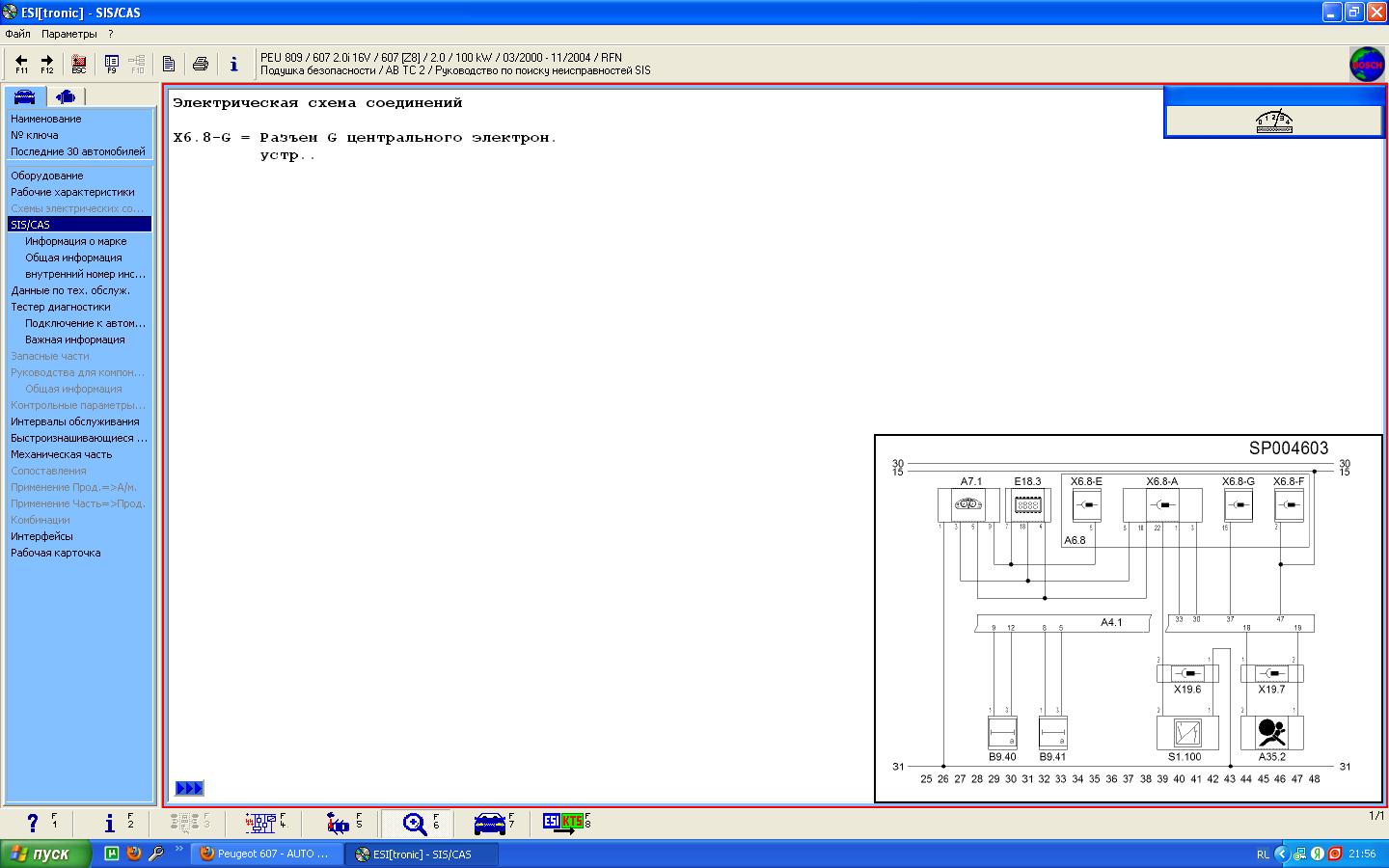This screenshot has height=868, width=1389.
Task: Click ESI[tronic] - SIS/CAS taskbar button
Action: 422,854
